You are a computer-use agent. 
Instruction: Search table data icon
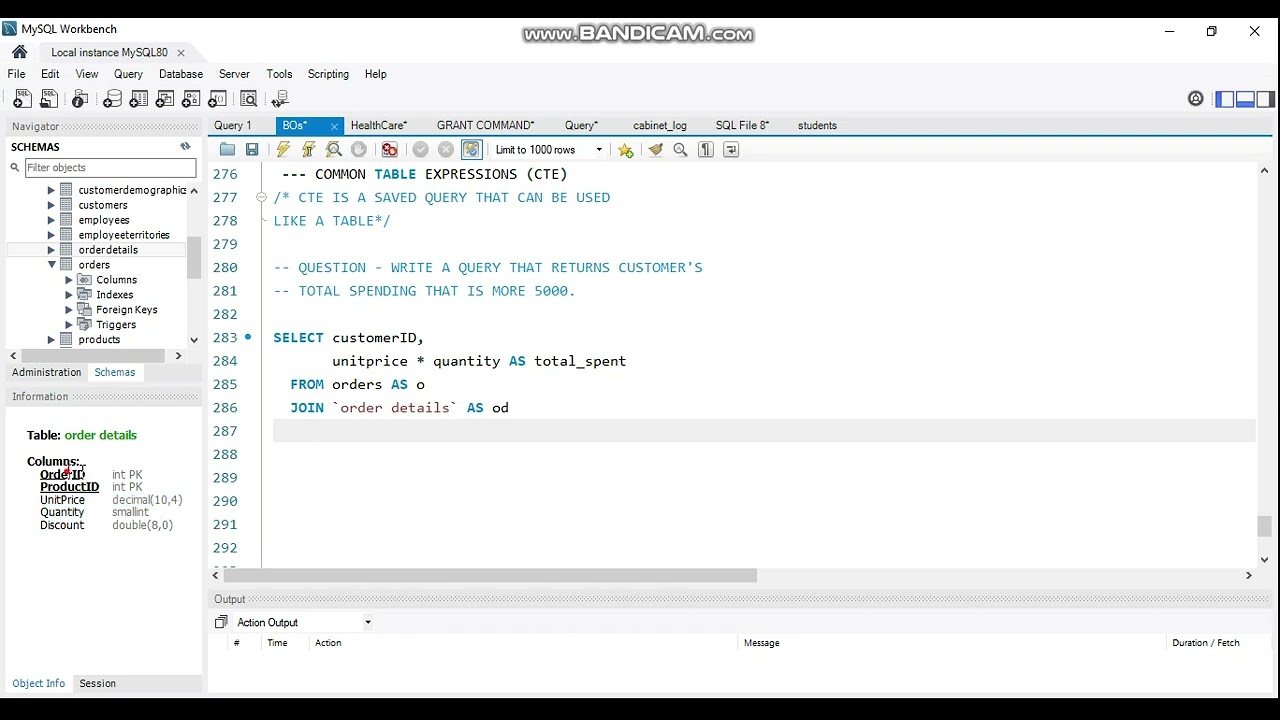[249, 99]
